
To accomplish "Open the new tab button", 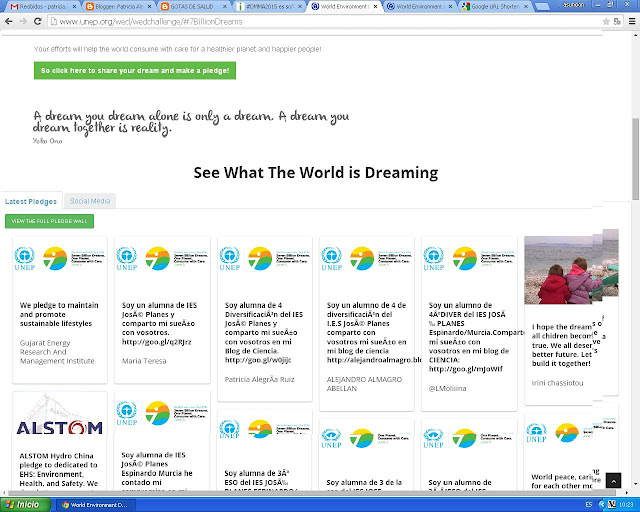I will 542,7.
